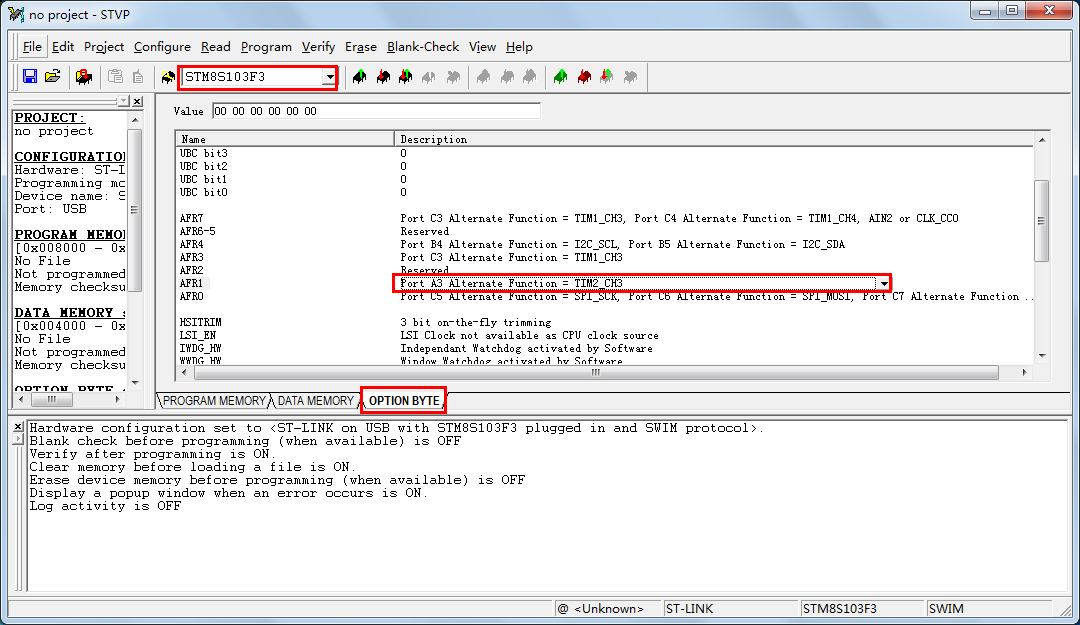Open the Edit menu
The height and width of the screenshot is (625, 1080).
[x=63, y=47]
